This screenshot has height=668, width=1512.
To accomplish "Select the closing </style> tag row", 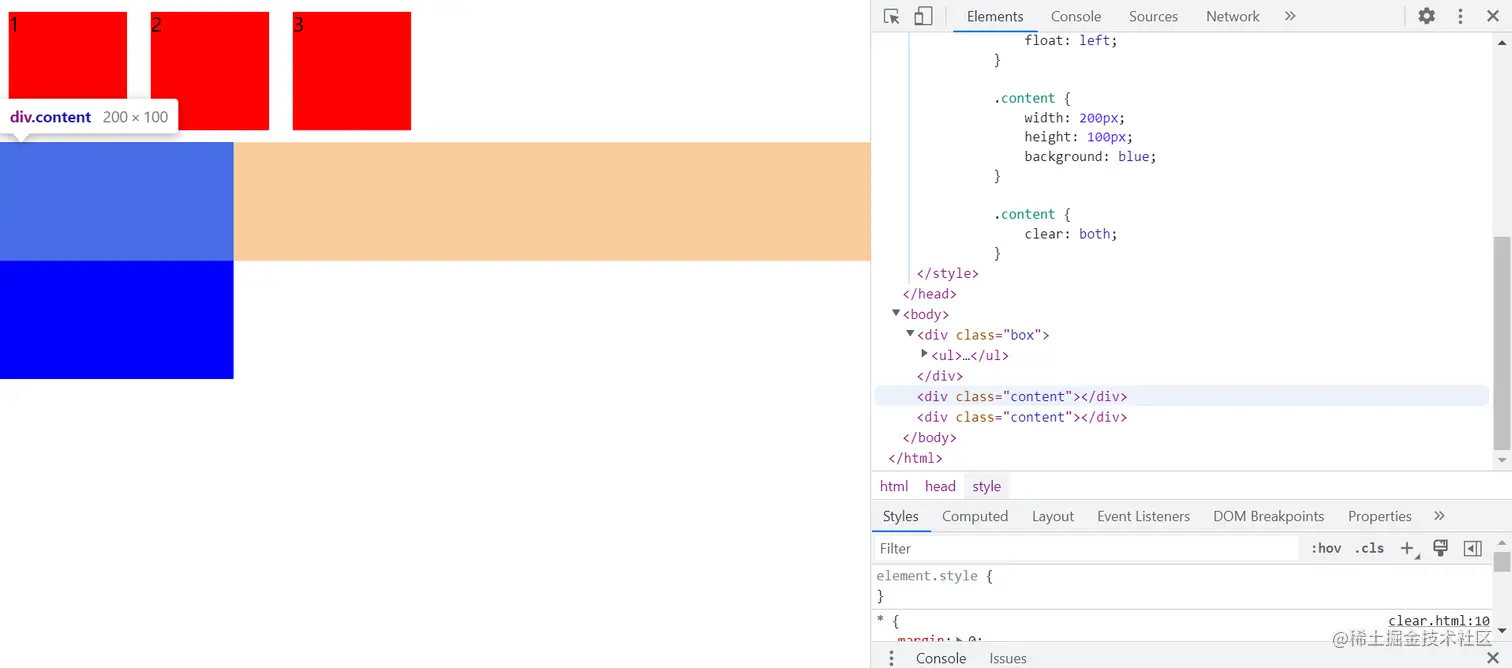I will click(x=947, y=273).
